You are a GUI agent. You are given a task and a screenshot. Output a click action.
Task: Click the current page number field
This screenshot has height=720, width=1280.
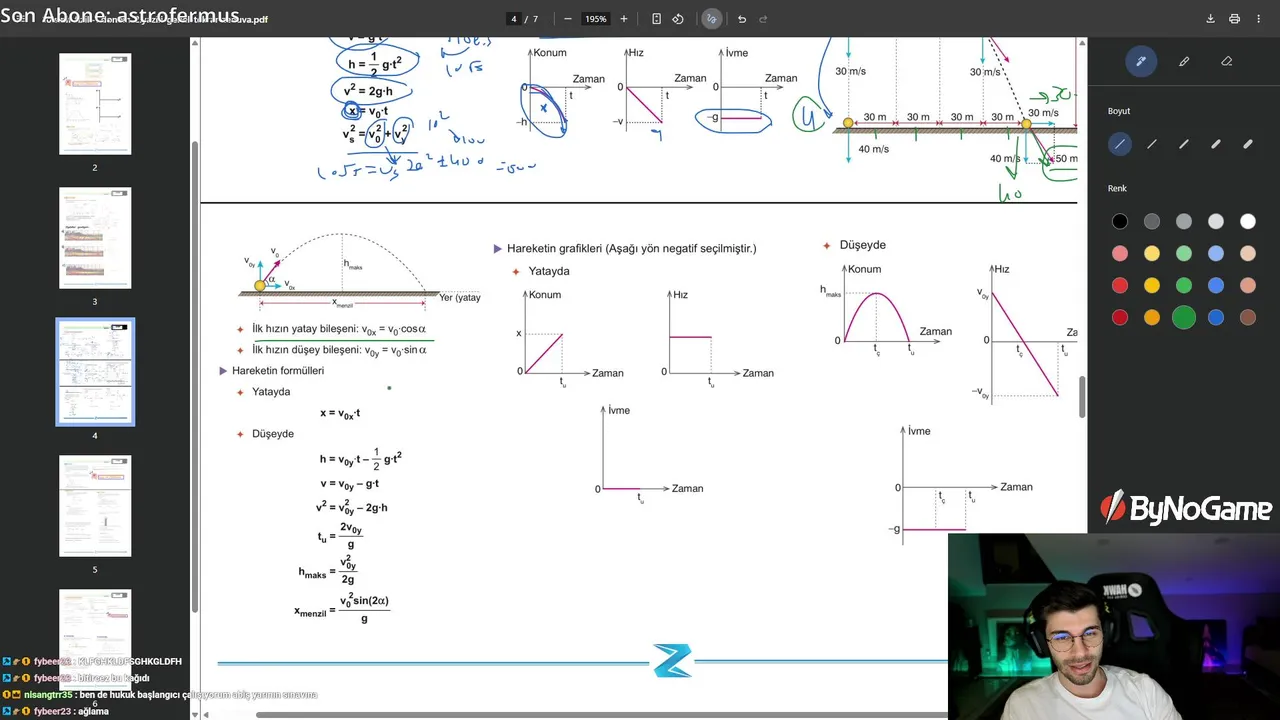(514, 19)
